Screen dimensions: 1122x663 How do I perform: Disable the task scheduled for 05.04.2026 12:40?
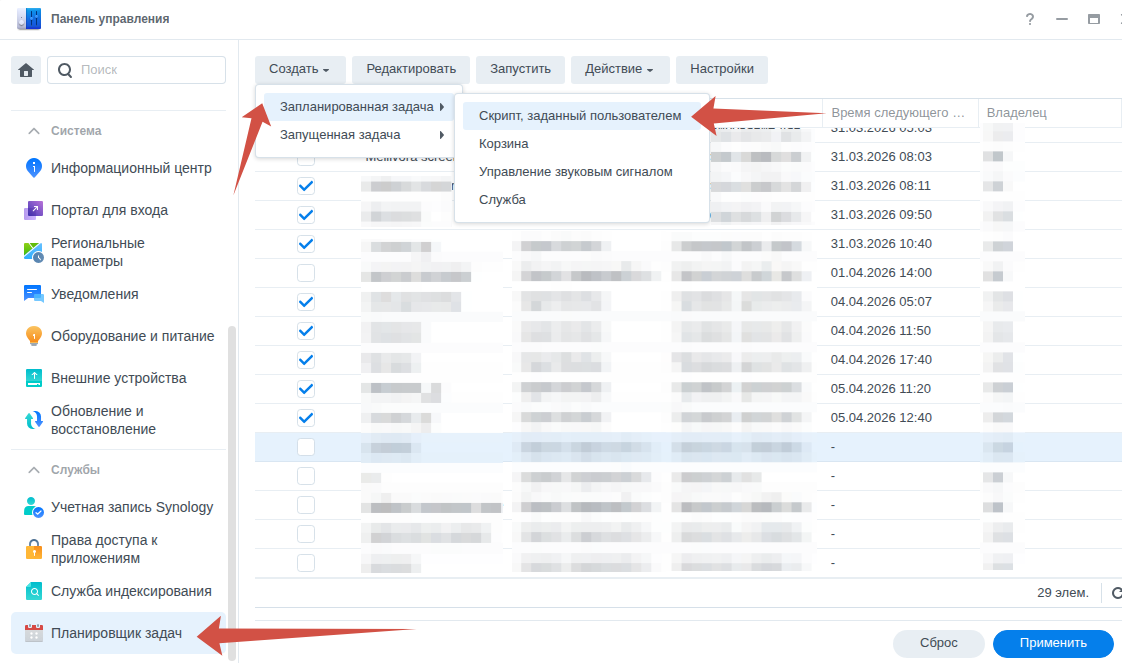(306, 418)
